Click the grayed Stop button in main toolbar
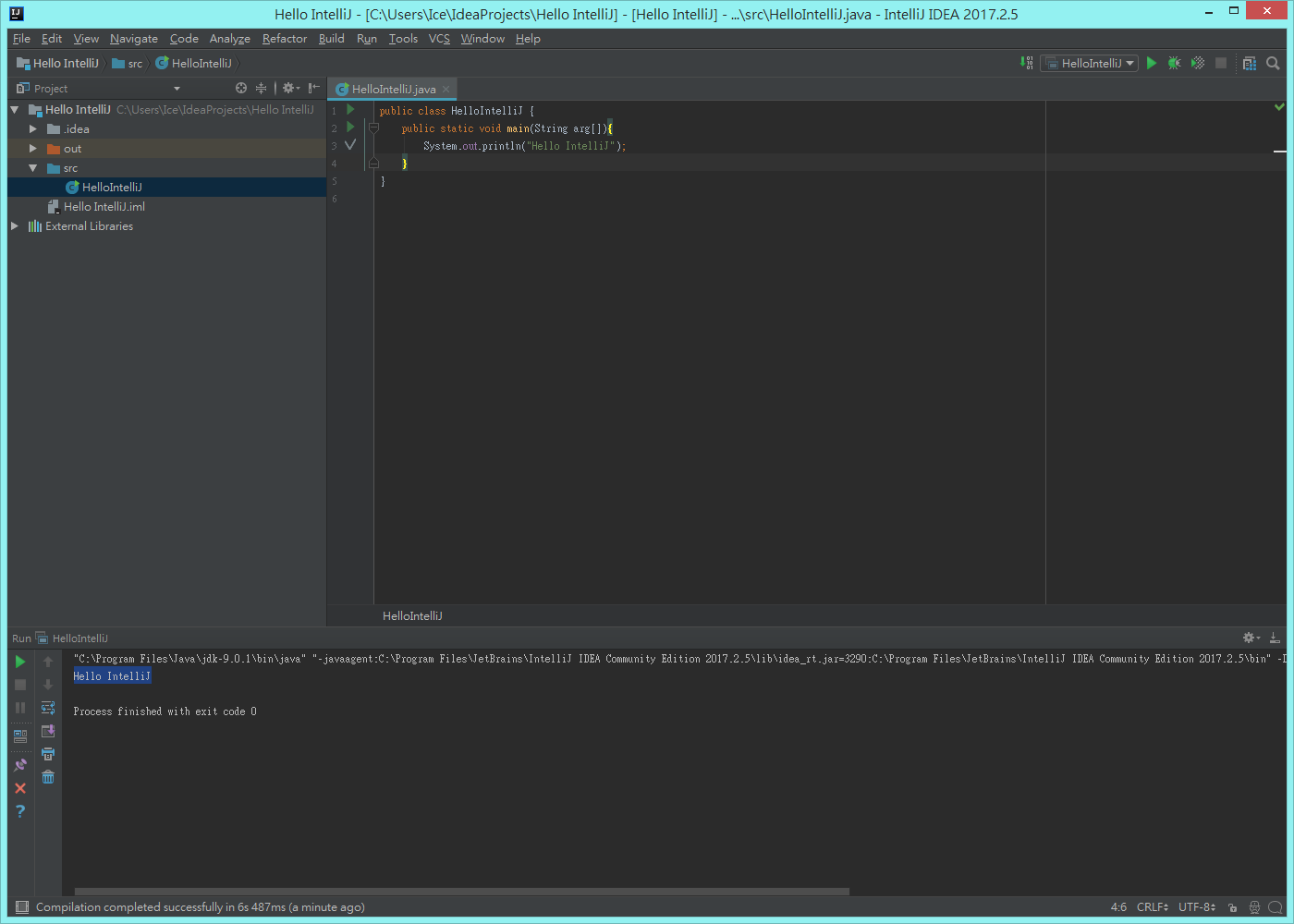This screenshot has width=1294, height=924. coord(1221,63)
